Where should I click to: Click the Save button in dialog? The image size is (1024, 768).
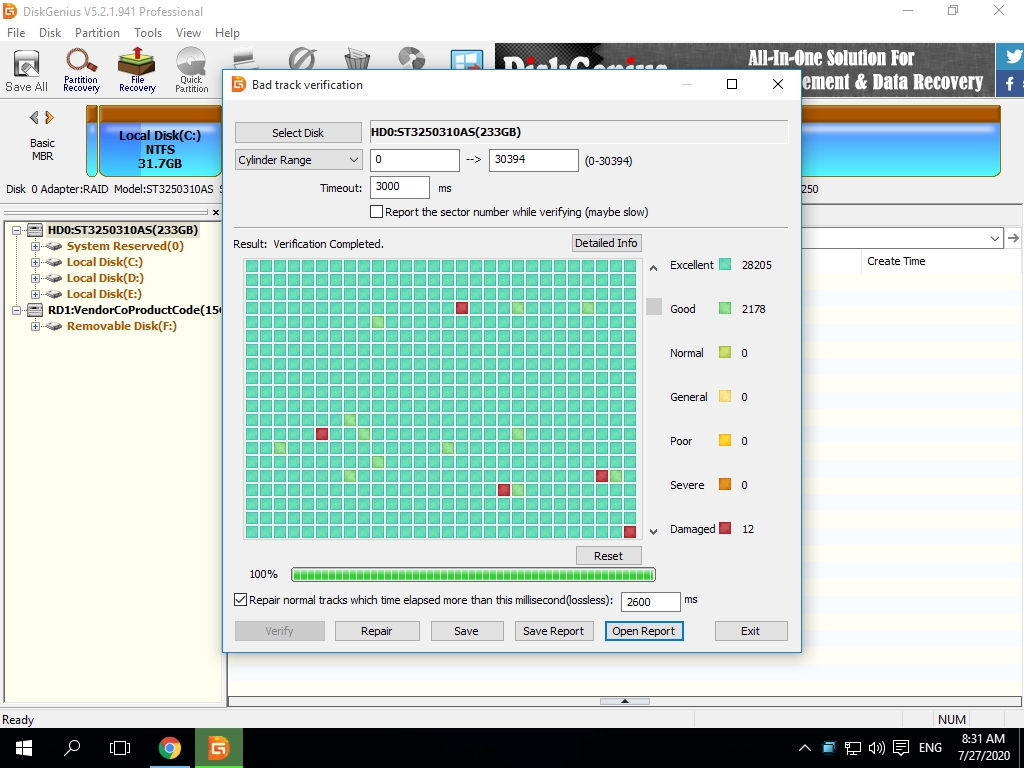pos(466,631)
